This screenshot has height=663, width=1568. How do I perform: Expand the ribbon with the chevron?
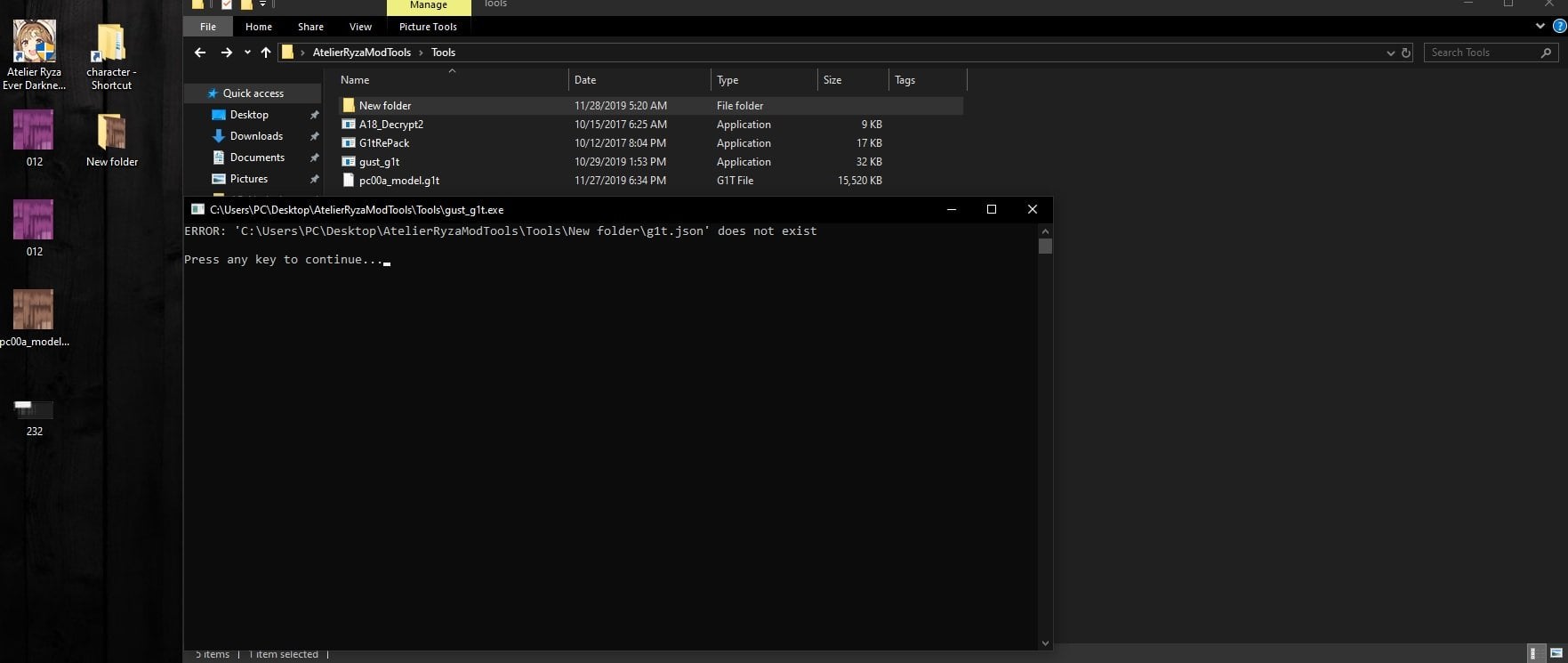point(1540,27)
